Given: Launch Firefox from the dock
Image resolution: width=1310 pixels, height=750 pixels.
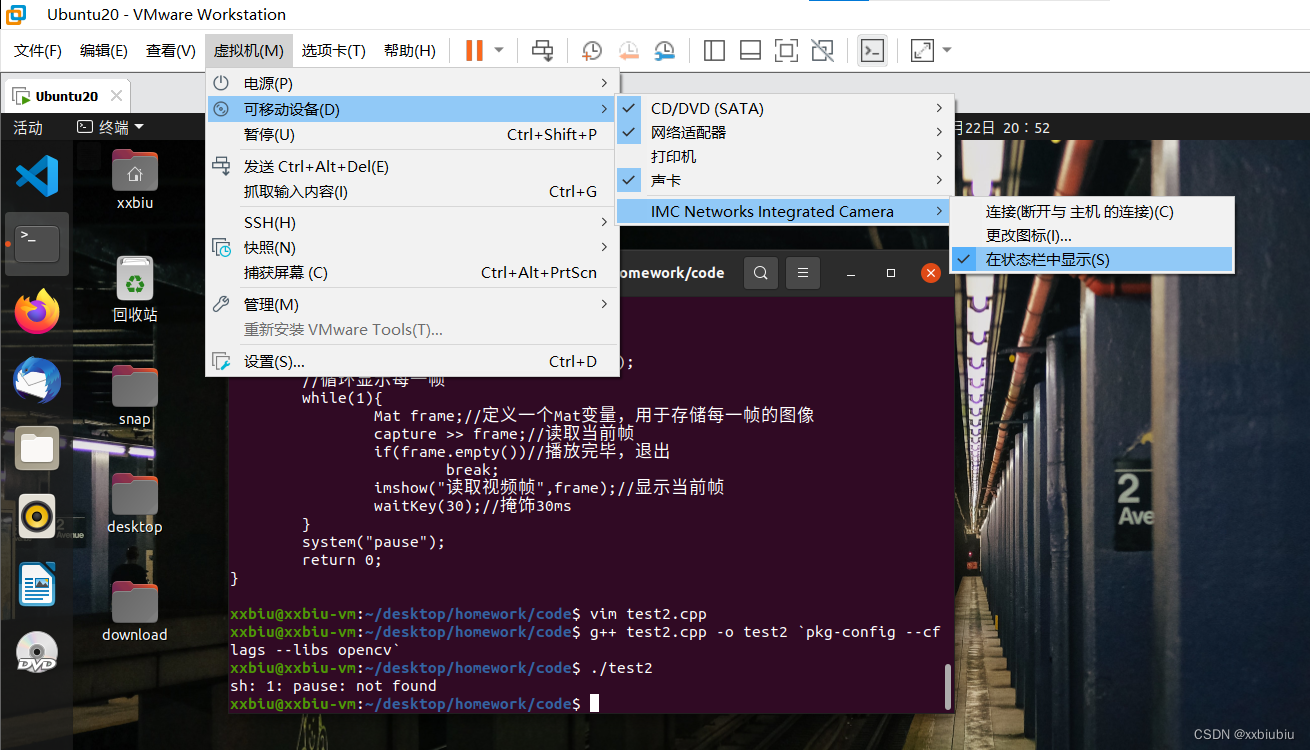Looking at the screenshot, I should 37,312.
